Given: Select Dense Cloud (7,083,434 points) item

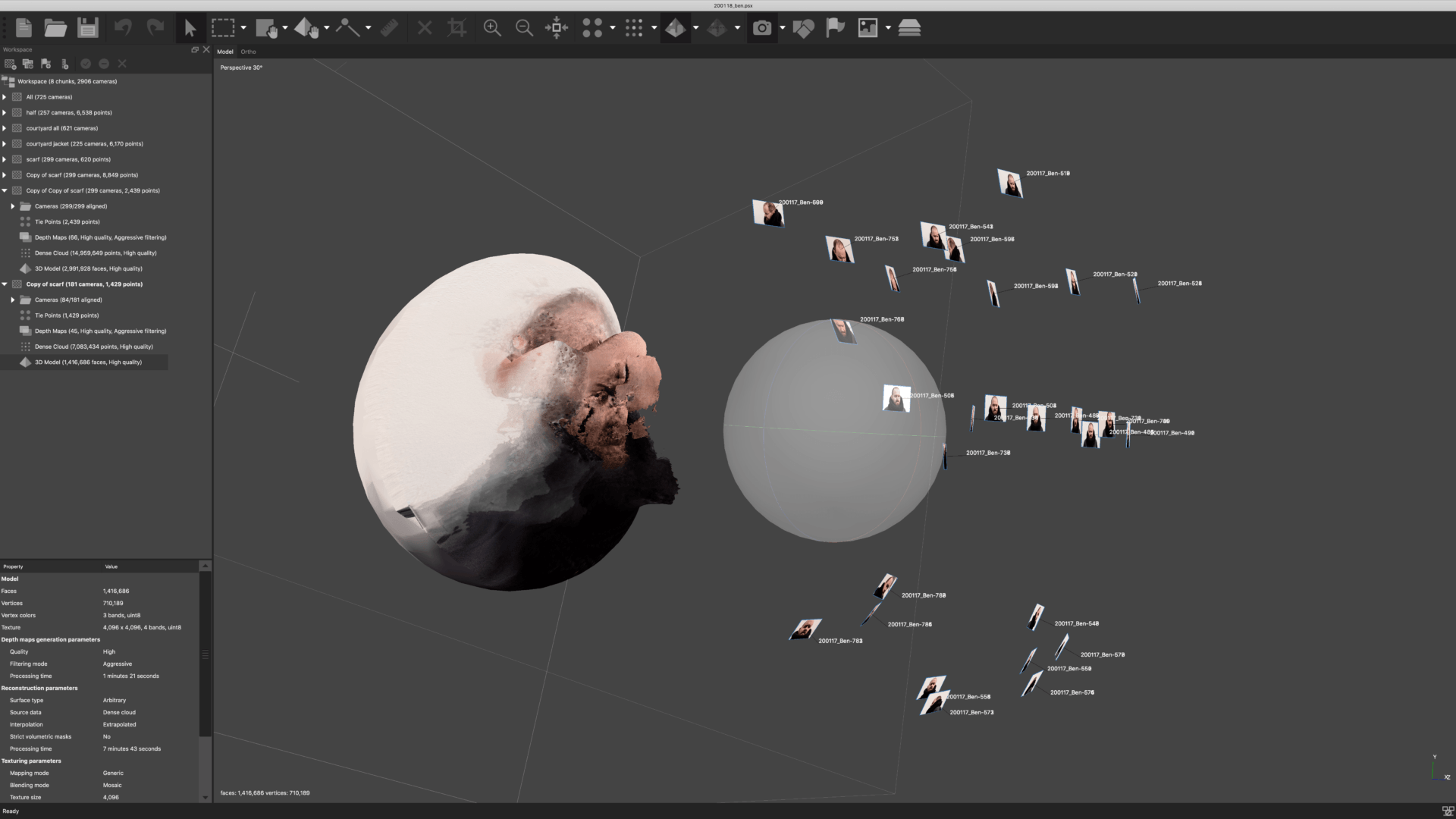Looking at the screenshot, I should (x=93, y=347).
